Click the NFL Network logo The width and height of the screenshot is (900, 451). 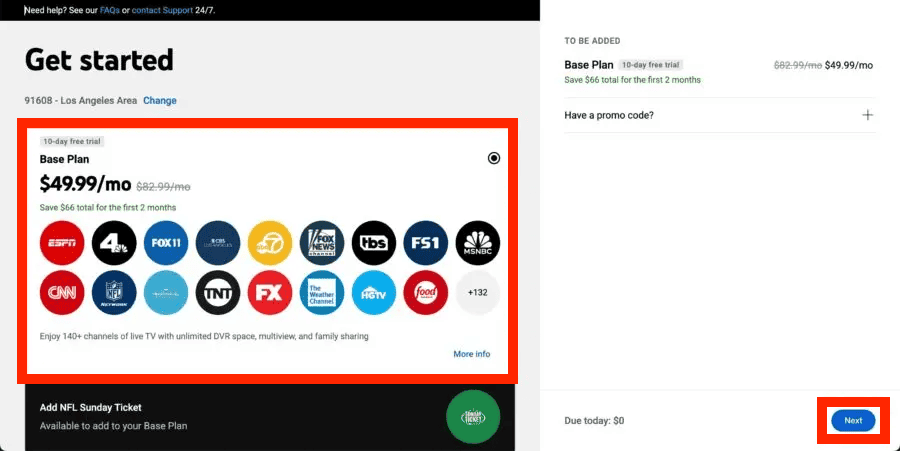click(114, 293)
